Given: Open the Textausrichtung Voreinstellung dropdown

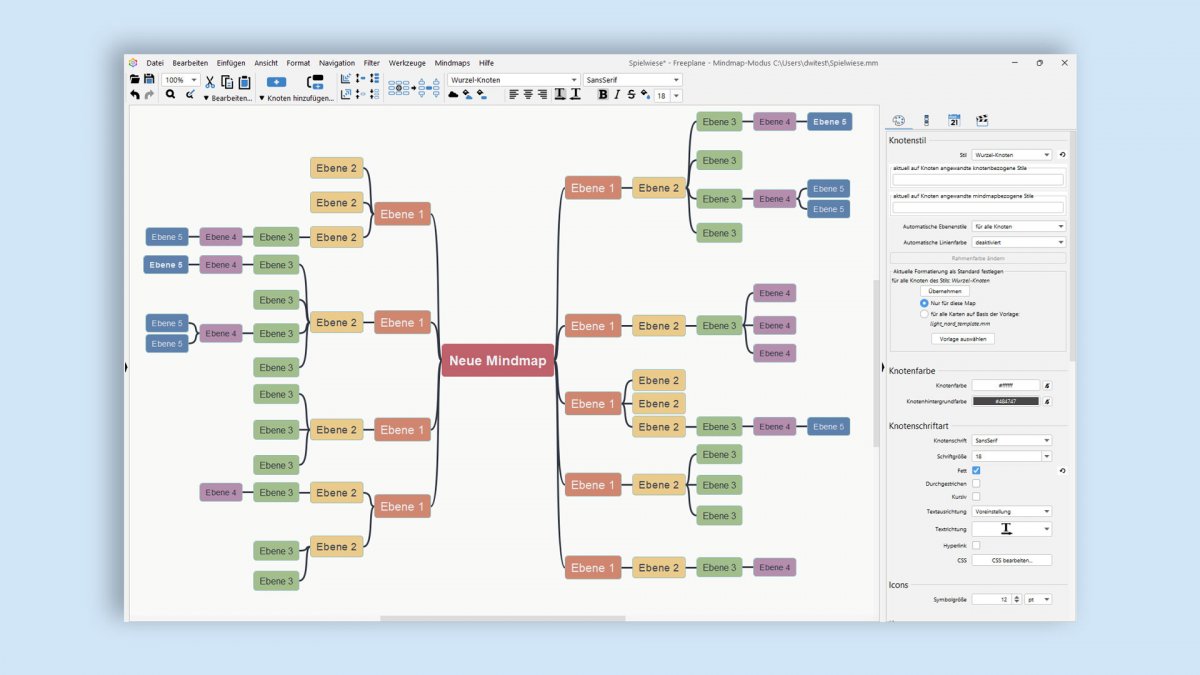Looking at the screenshot, I should tap(1012, 511).
